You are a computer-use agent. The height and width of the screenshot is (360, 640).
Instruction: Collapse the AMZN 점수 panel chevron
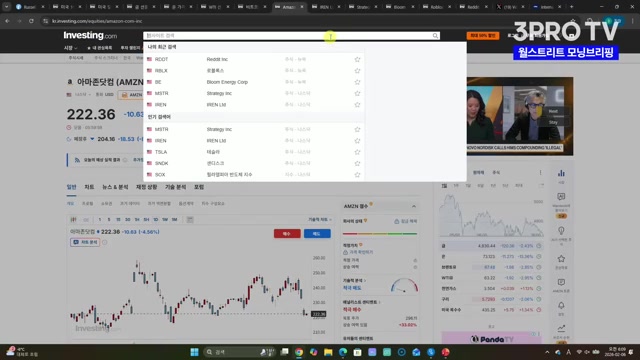click(x=413, y=207)
